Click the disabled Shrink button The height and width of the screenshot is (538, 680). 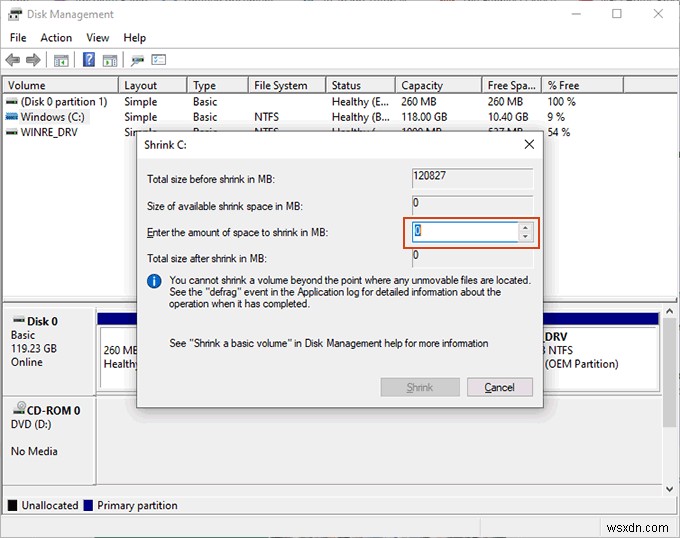tap(420, 387)
